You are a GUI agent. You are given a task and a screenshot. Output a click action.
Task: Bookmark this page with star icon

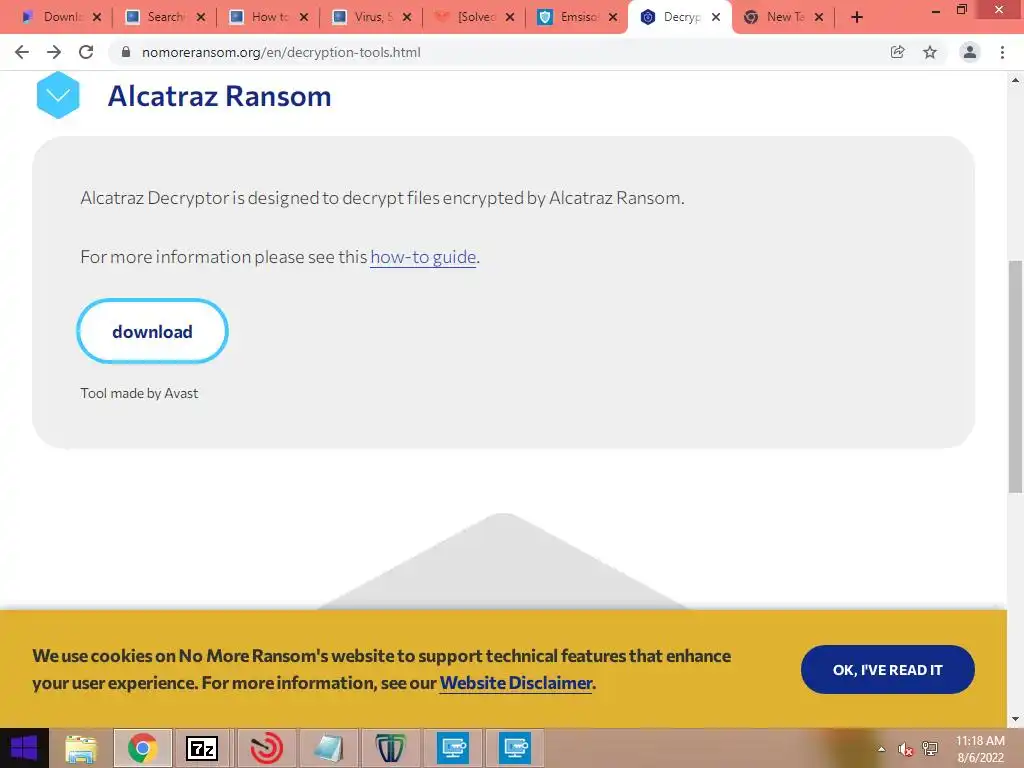click(930, 52)
